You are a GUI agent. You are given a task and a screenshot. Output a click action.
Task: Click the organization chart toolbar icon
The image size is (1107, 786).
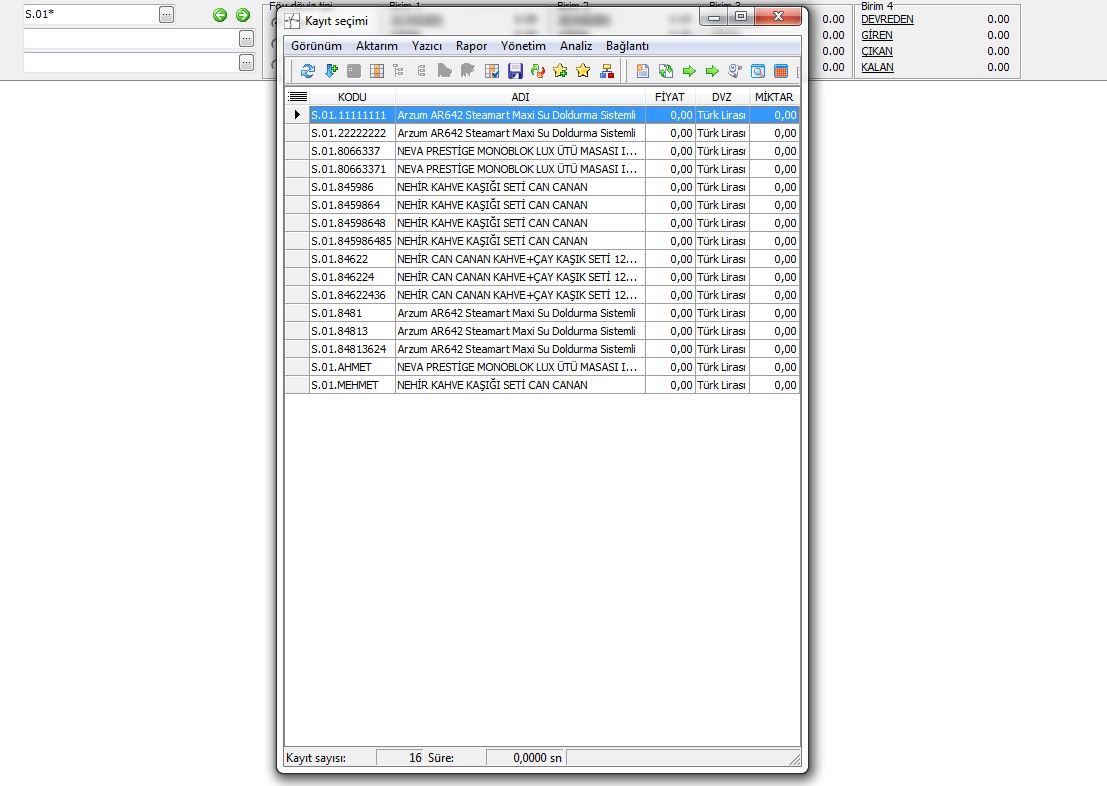(606, 71)
